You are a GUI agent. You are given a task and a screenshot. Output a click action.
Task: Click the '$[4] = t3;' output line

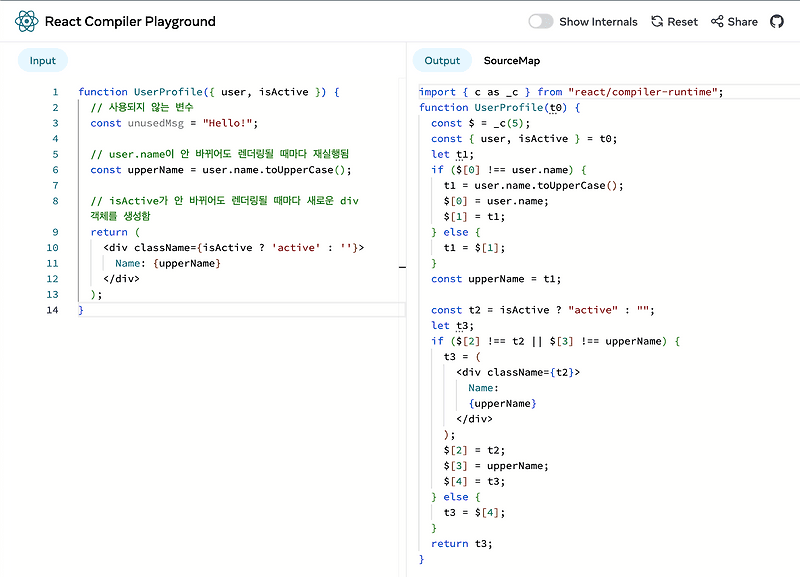click(x=474, y=481)
